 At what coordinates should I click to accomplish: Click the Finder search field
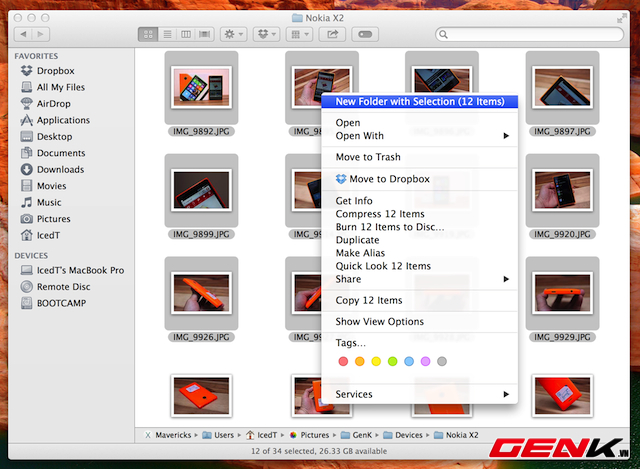click(529, 34)
